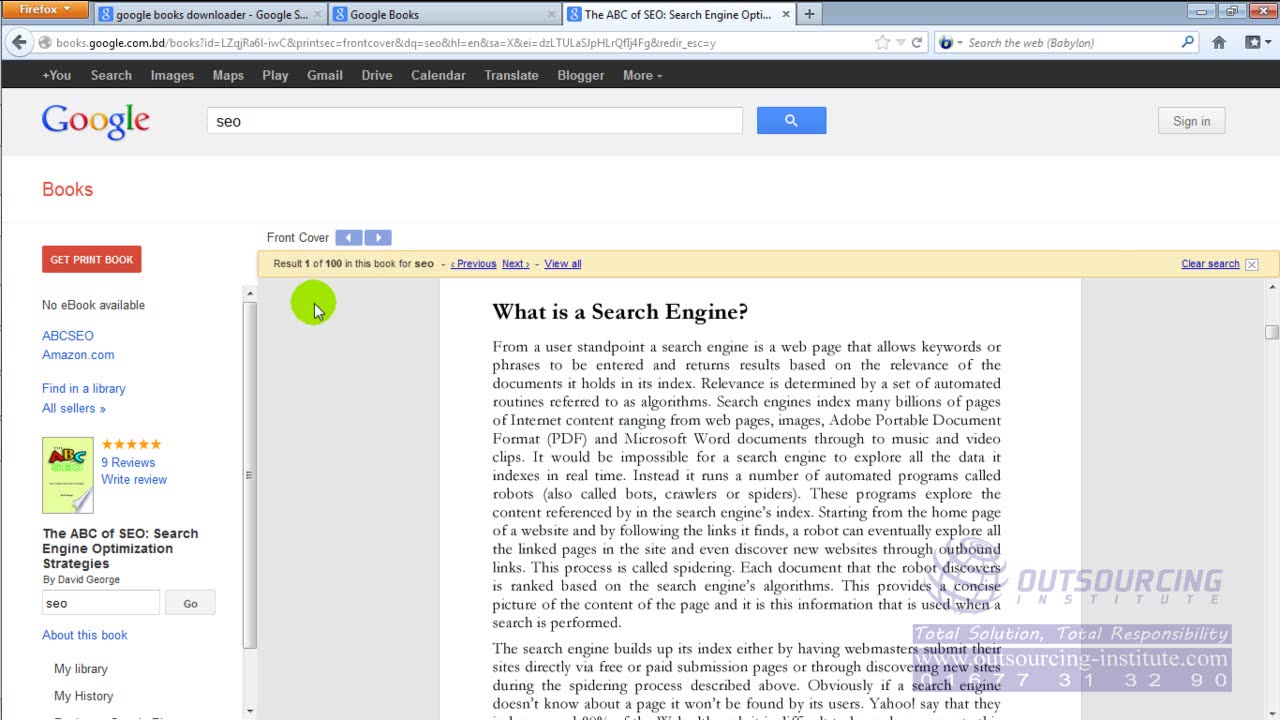Click the Babylon search magnifier icon
This screenshot has height=720, width=1280.
1188,42
